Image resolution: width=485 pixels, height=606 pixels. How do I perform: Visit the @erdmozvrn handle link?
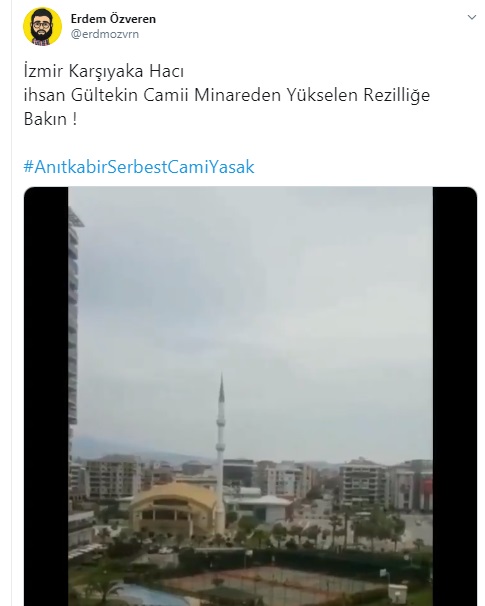pos(105,34)
